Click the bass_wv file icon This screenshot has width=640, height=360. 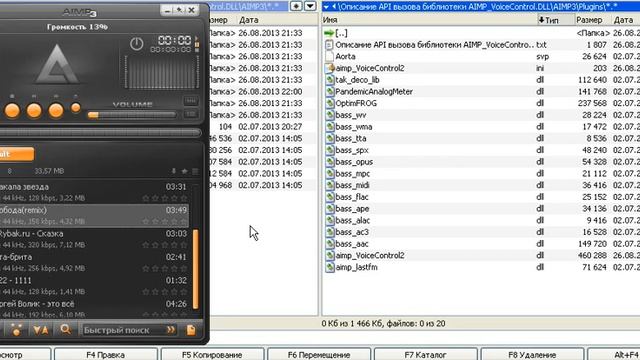[x=330, y=115]
